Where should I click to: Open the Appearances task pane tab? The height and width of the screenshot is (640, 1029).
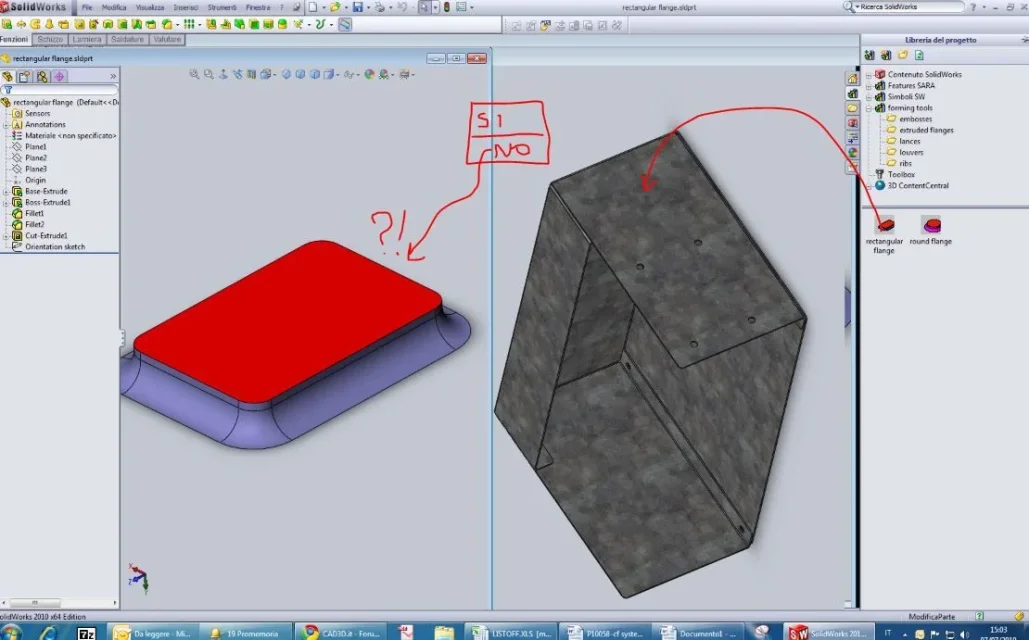coord(852,152)
